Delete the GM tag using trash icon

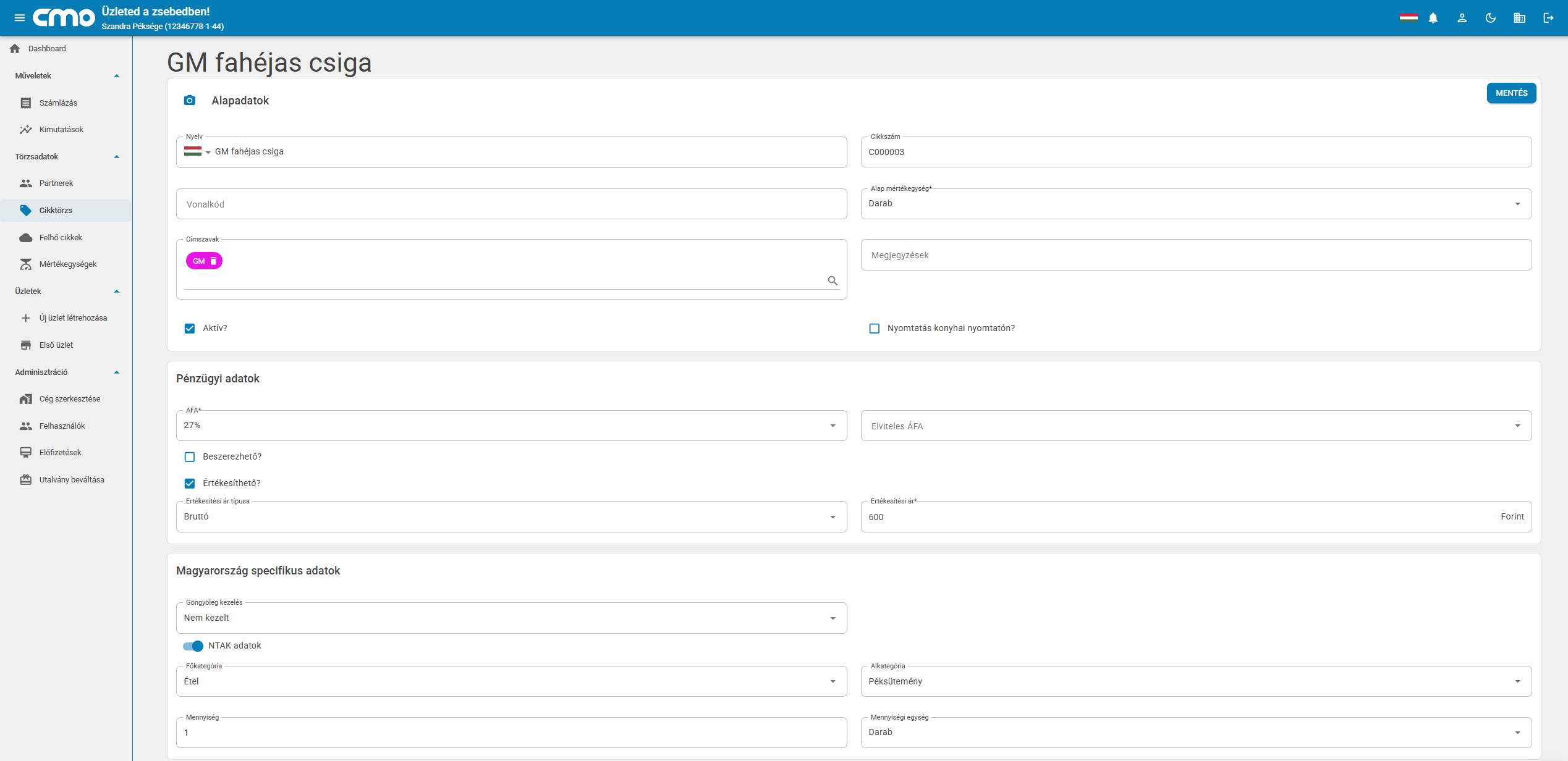pos(214,261)
